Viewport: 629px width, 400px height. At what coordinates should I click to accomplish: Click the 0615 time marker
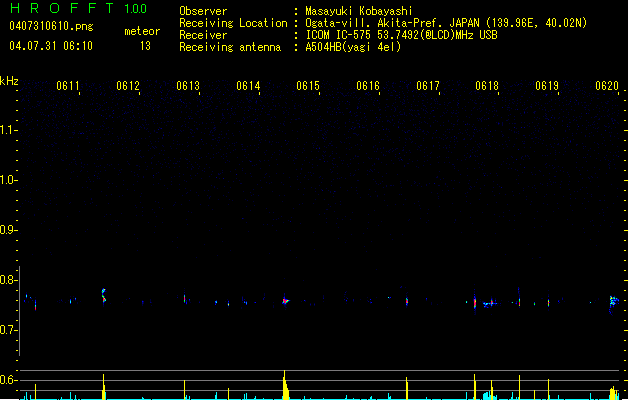[x=308, y=86]
